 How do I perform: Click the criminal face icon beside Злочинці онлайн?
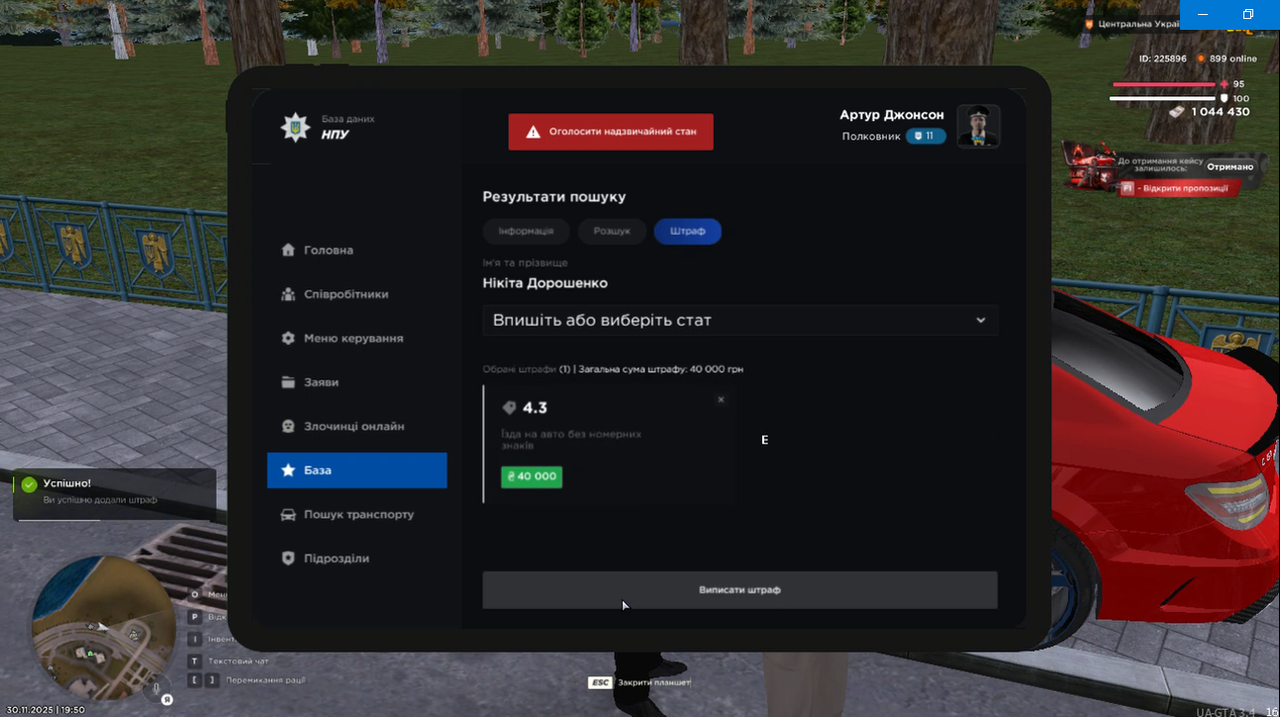(288, 426)
